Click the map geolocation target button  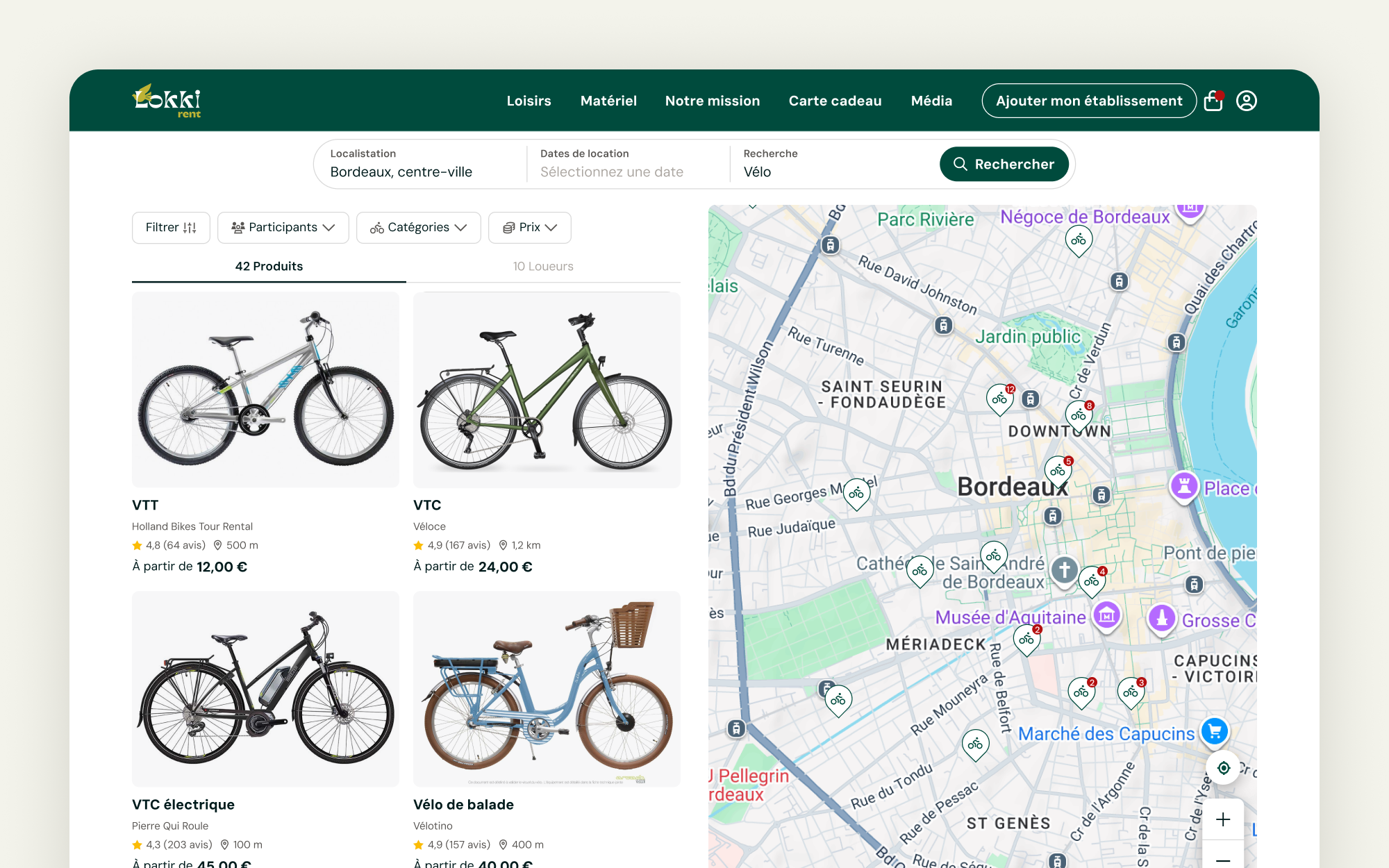pyautogui.click(x=1224, y=767)
